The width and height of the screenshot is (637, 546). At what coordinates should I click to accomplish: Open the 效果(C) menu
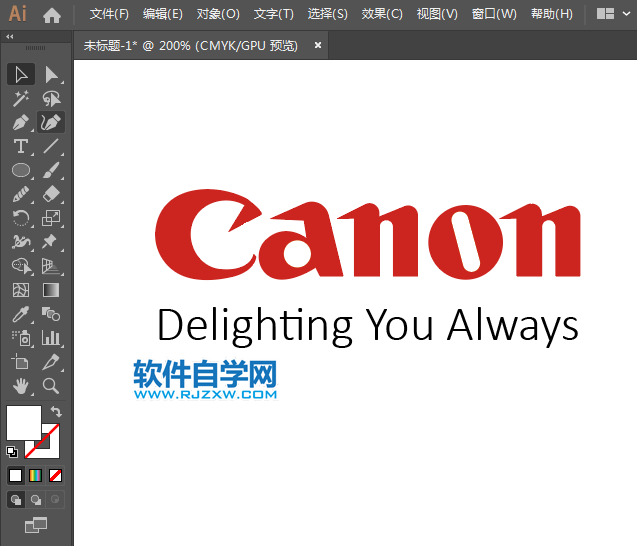[x=382, y=14]
